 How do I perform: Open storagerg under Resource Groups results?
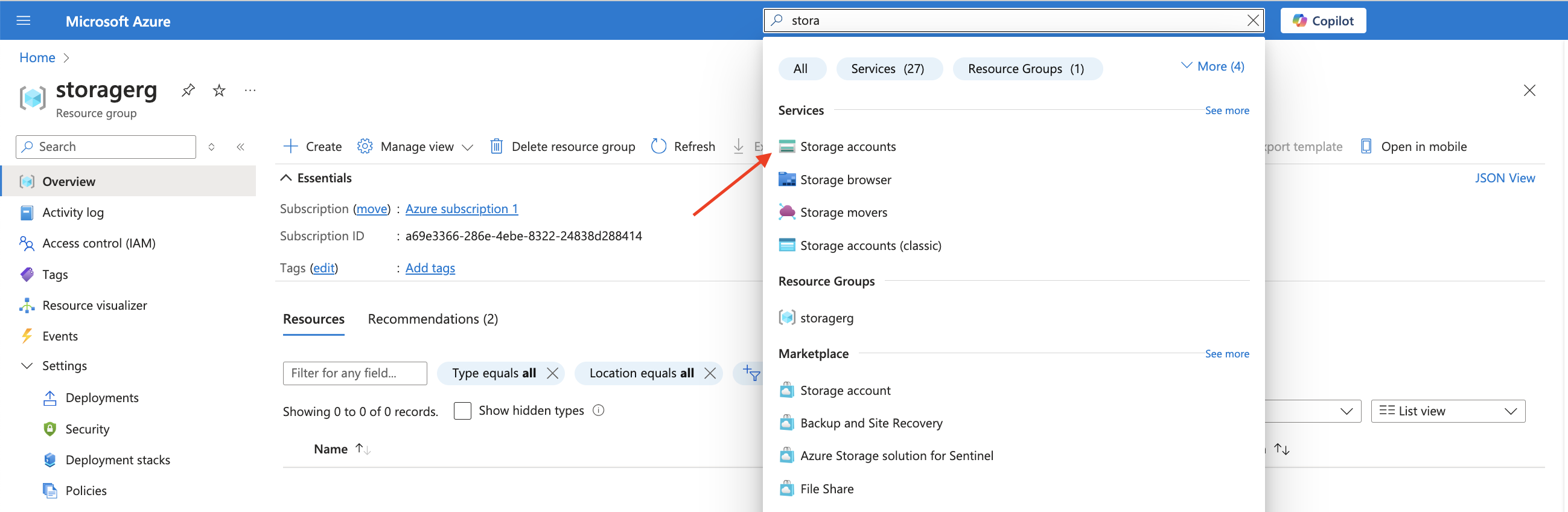827,318
